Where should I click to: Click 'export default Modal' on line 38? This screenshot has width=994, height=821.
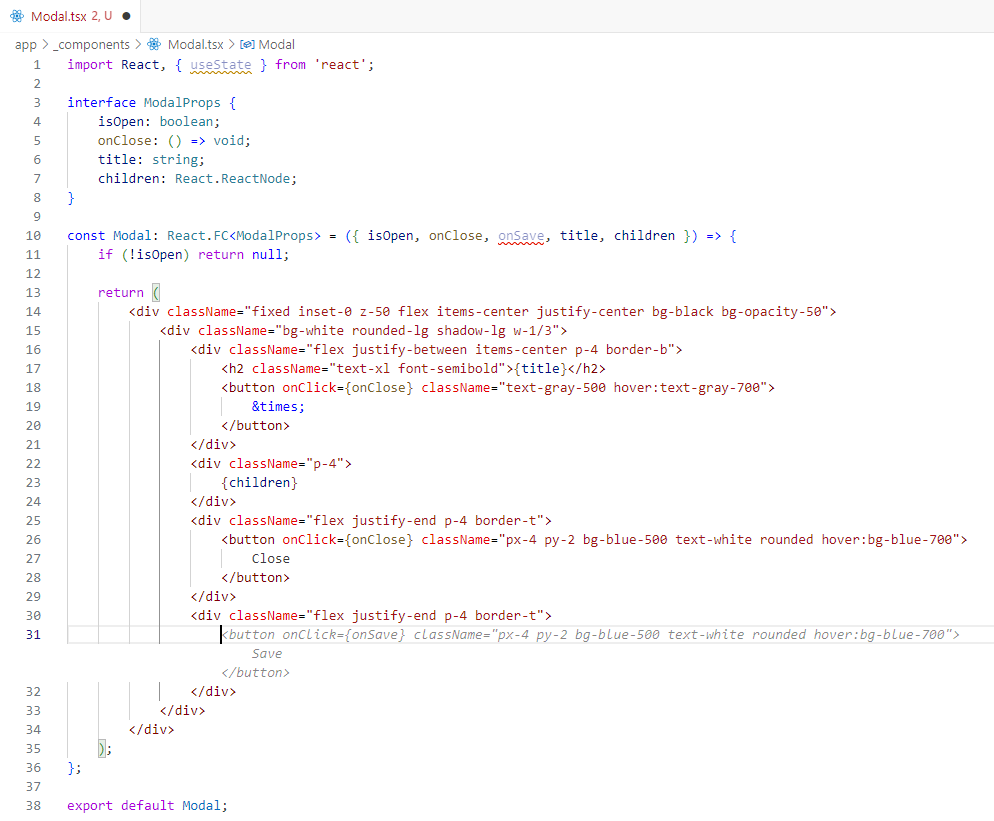point(147,805)
